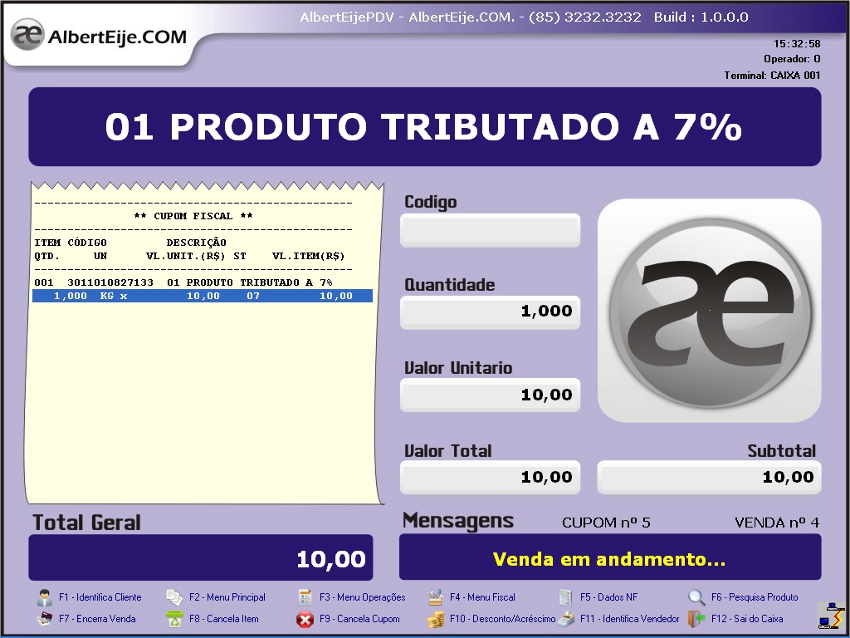This screenshot has width=850, height=638.
Task: Open F5 - Dados NF
Action: click(x=609, y=597)
